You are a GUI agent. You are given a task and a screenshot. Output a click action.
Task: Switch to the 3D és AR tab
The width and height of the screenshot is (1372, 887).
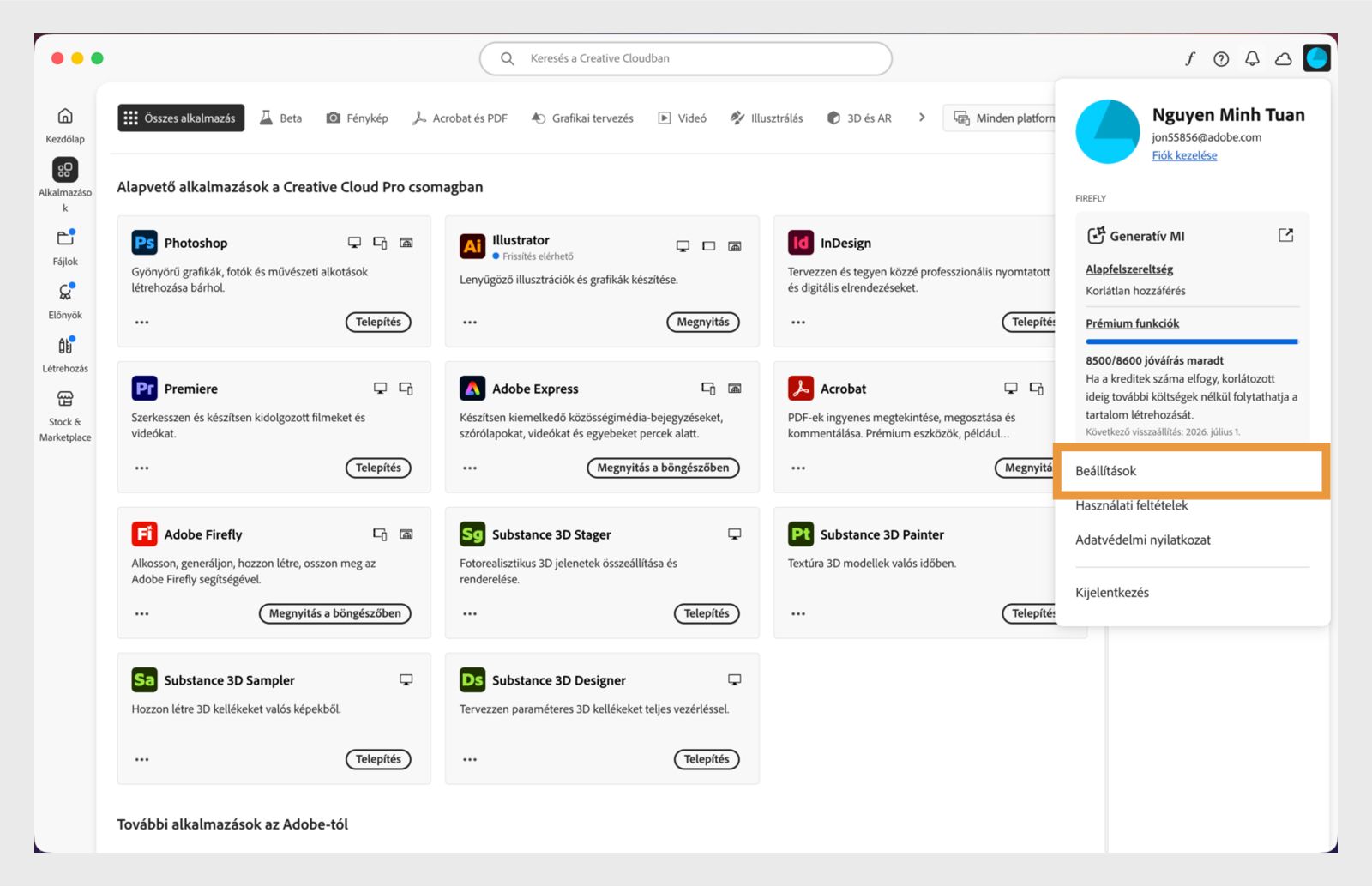point(859,118)
